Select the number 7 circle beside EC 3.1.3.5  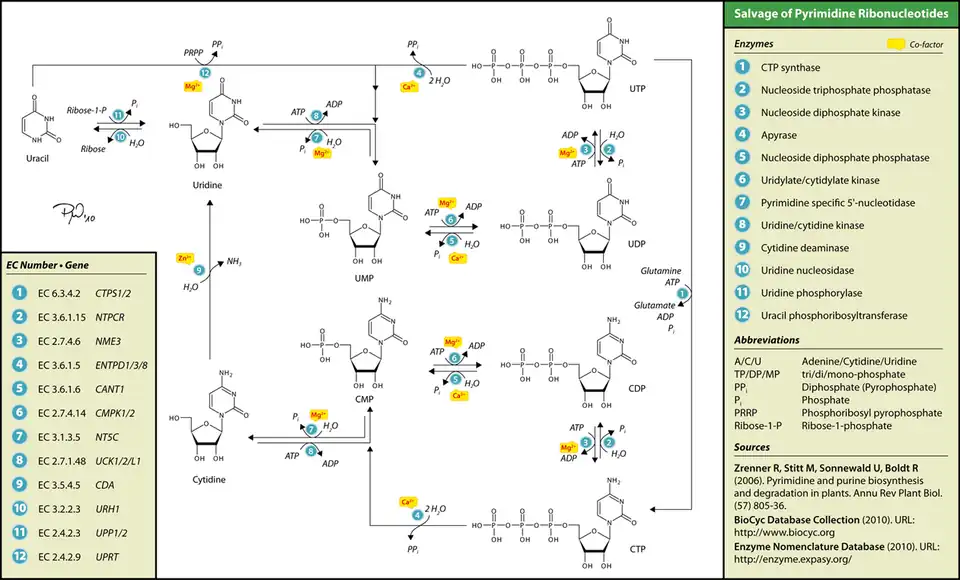click(x=20, y=435)
